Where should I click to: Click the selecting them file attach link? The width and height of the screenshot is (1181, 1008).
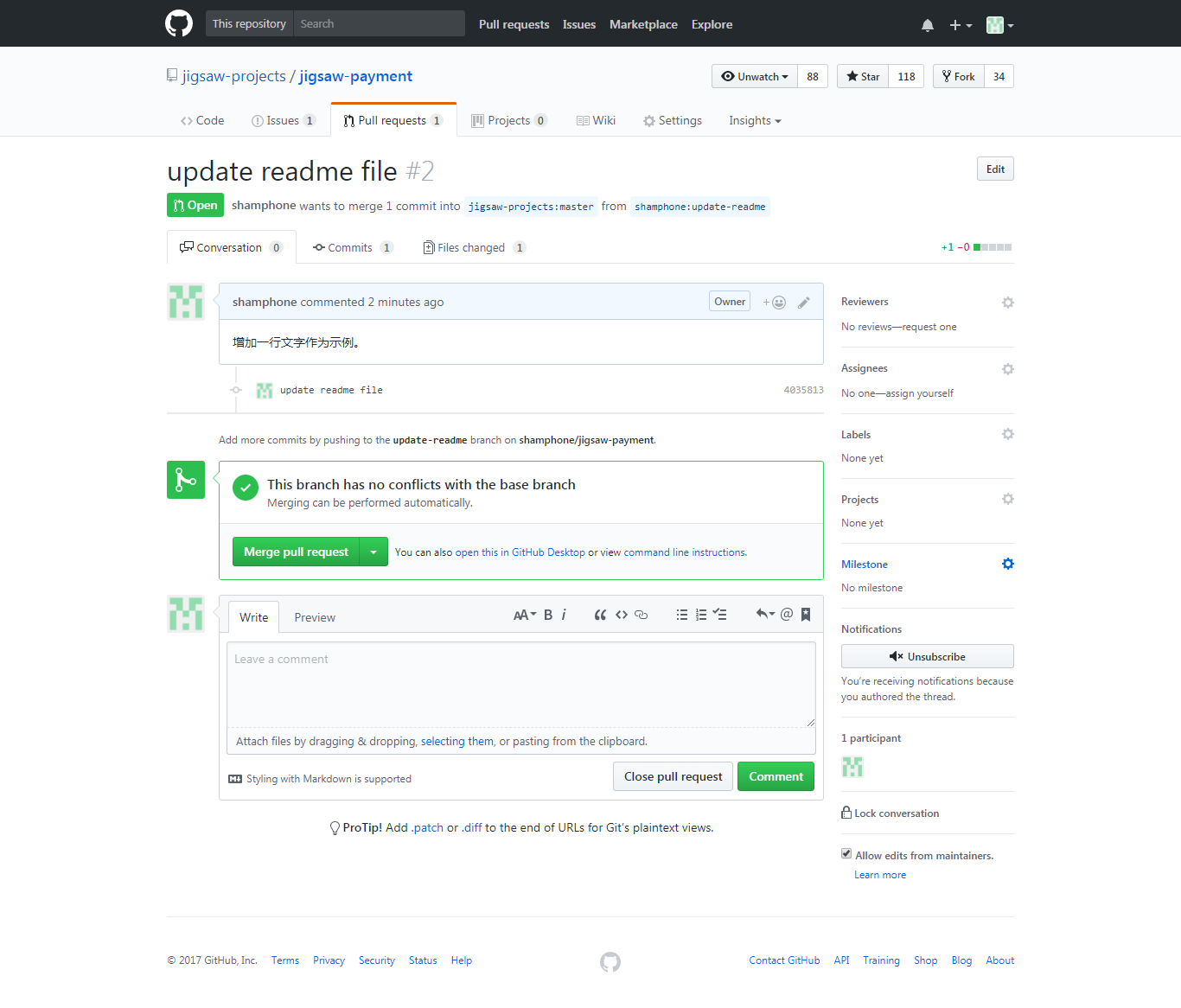tap(457, 742)
